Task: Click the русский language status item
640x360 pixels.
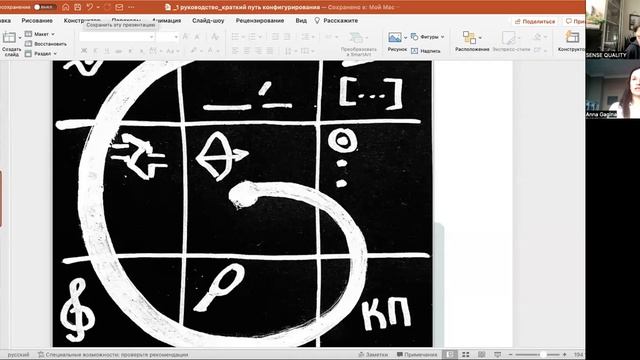Action: tap(18, 355)
